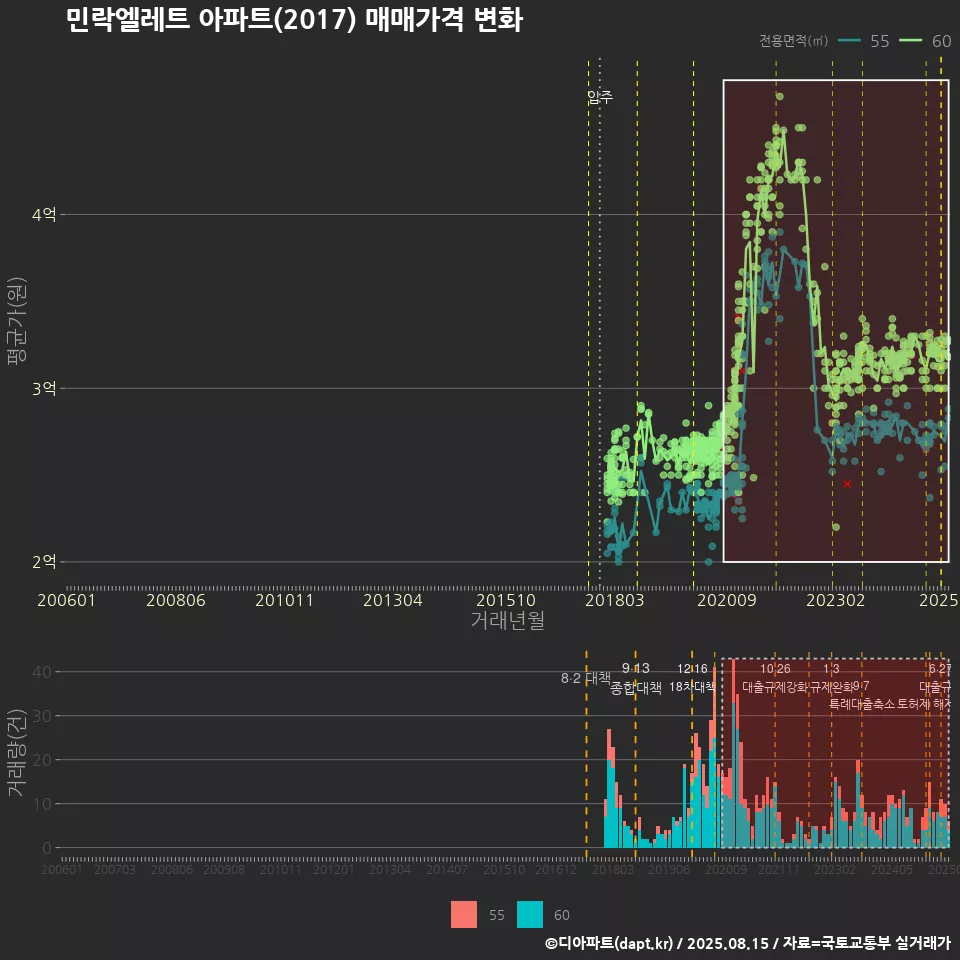Click the 거래량(건) axis title

17,754
